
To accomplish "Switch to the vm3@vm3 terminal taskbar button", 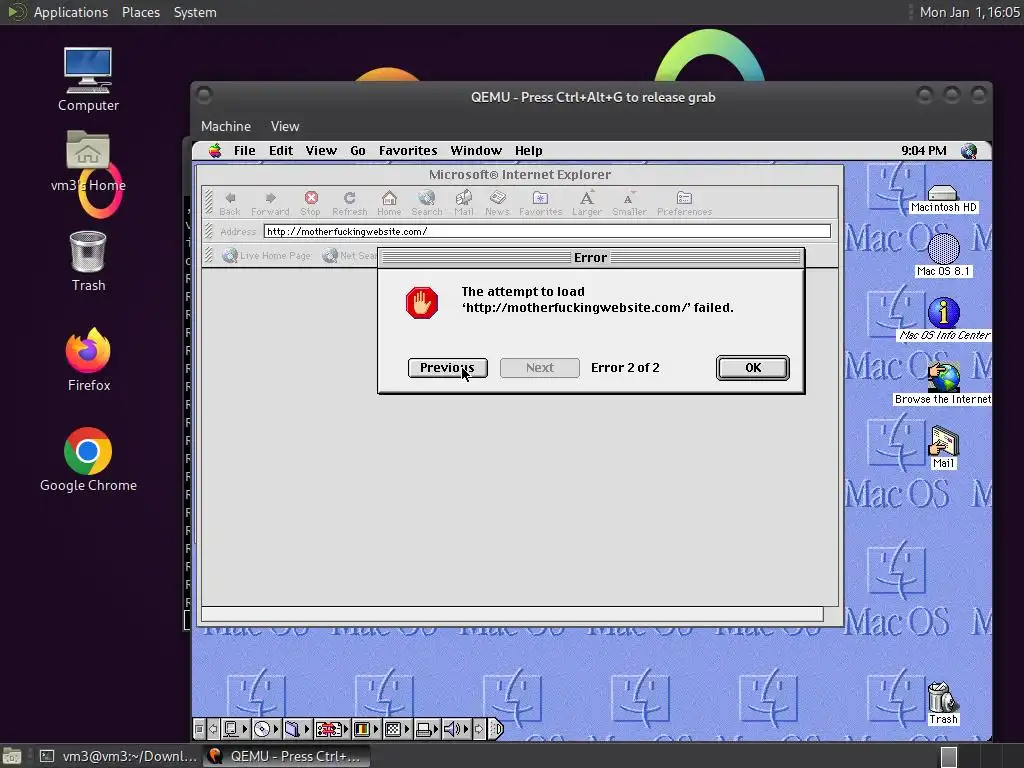I will point(118,756).
